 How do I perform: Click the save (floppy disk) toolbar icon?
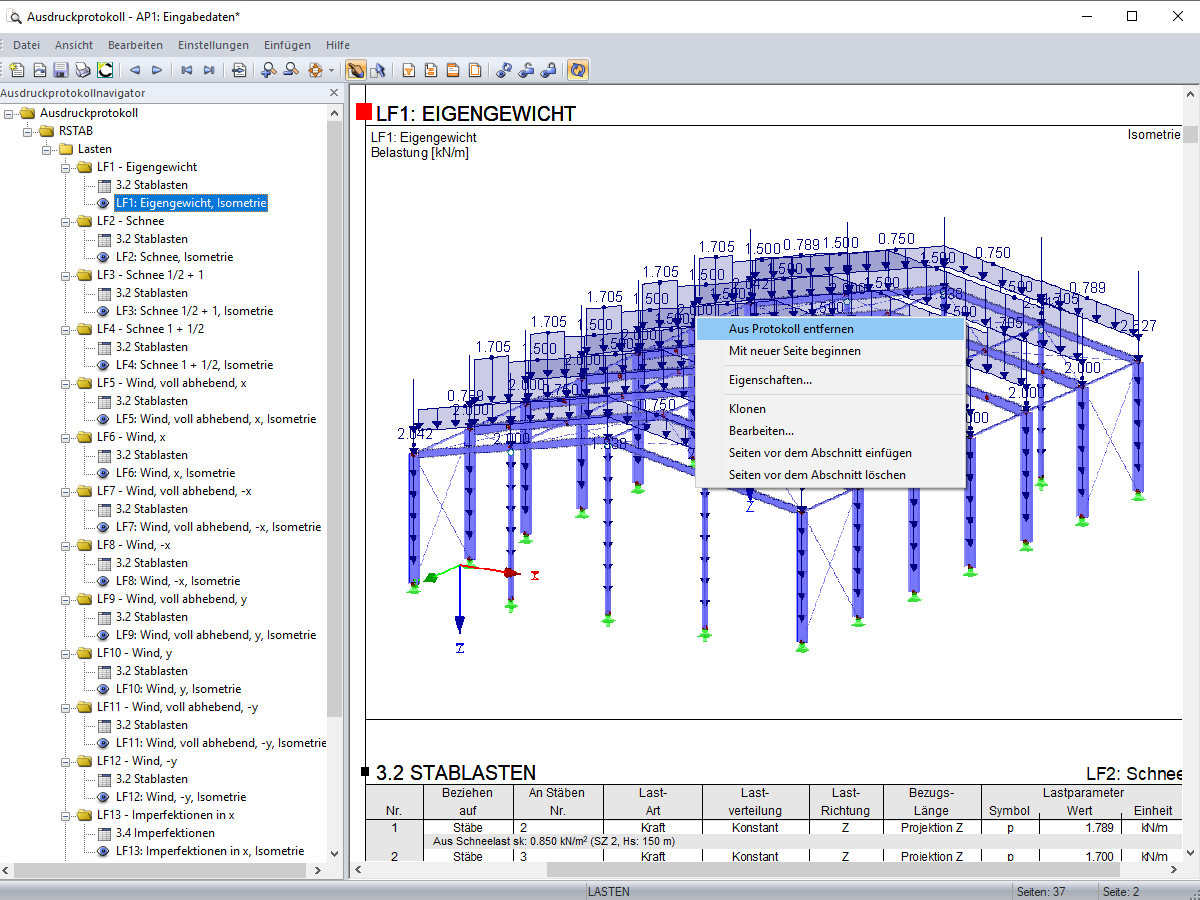coord(61,70)
